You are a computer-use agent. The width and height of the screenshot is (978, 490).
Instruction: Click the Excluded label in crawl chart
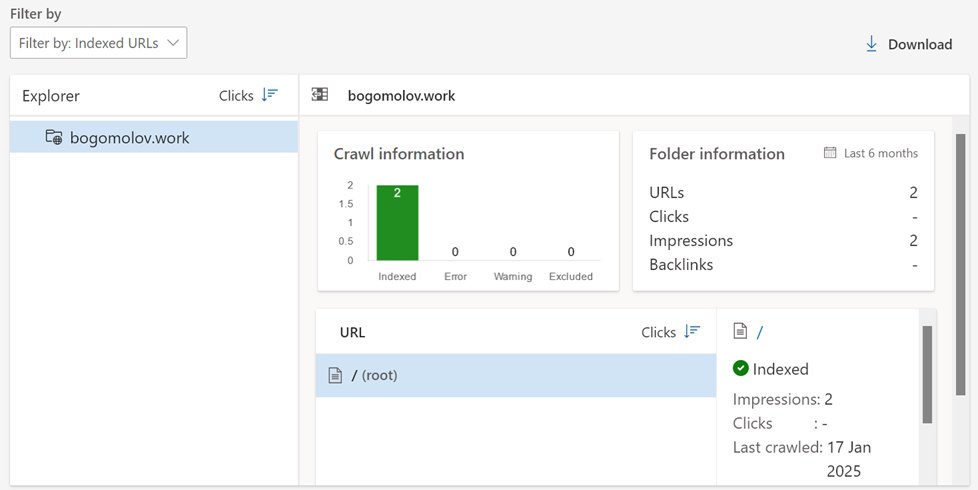coord(570,276)
